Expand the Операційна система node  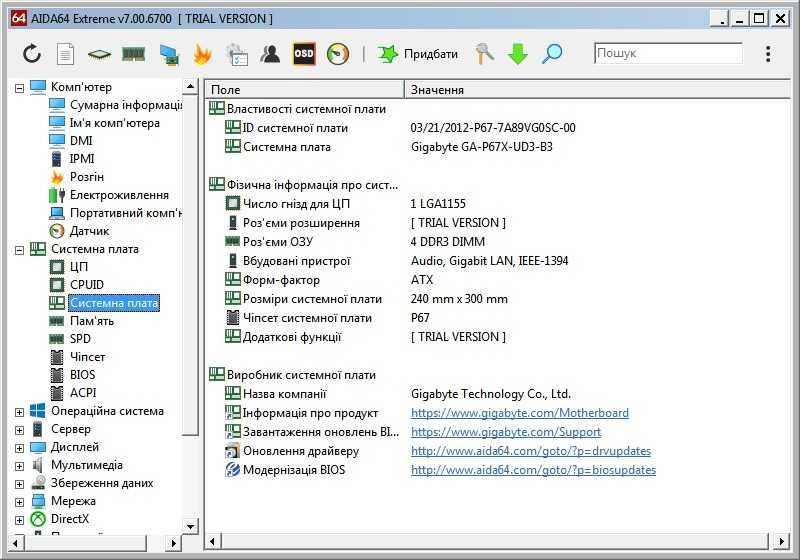pos(19,412)
